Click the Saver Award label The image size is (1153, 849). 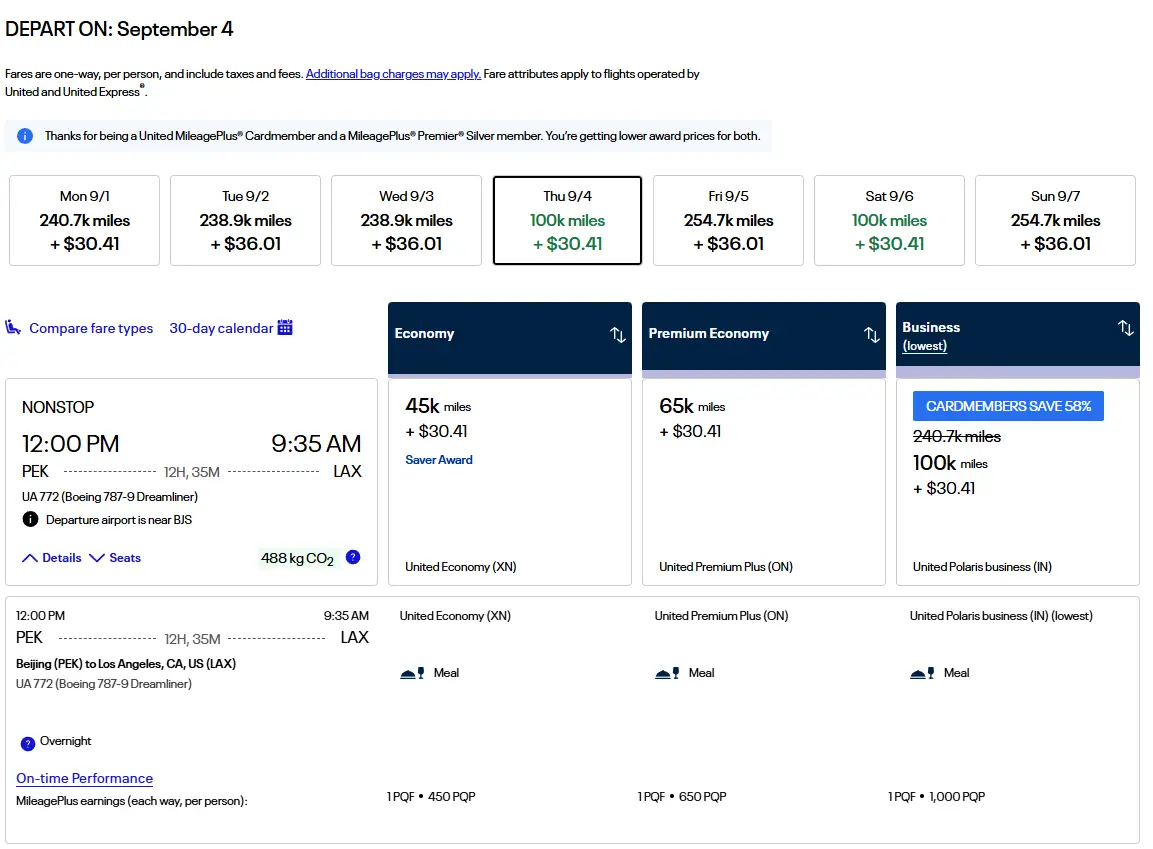(439, 459)
